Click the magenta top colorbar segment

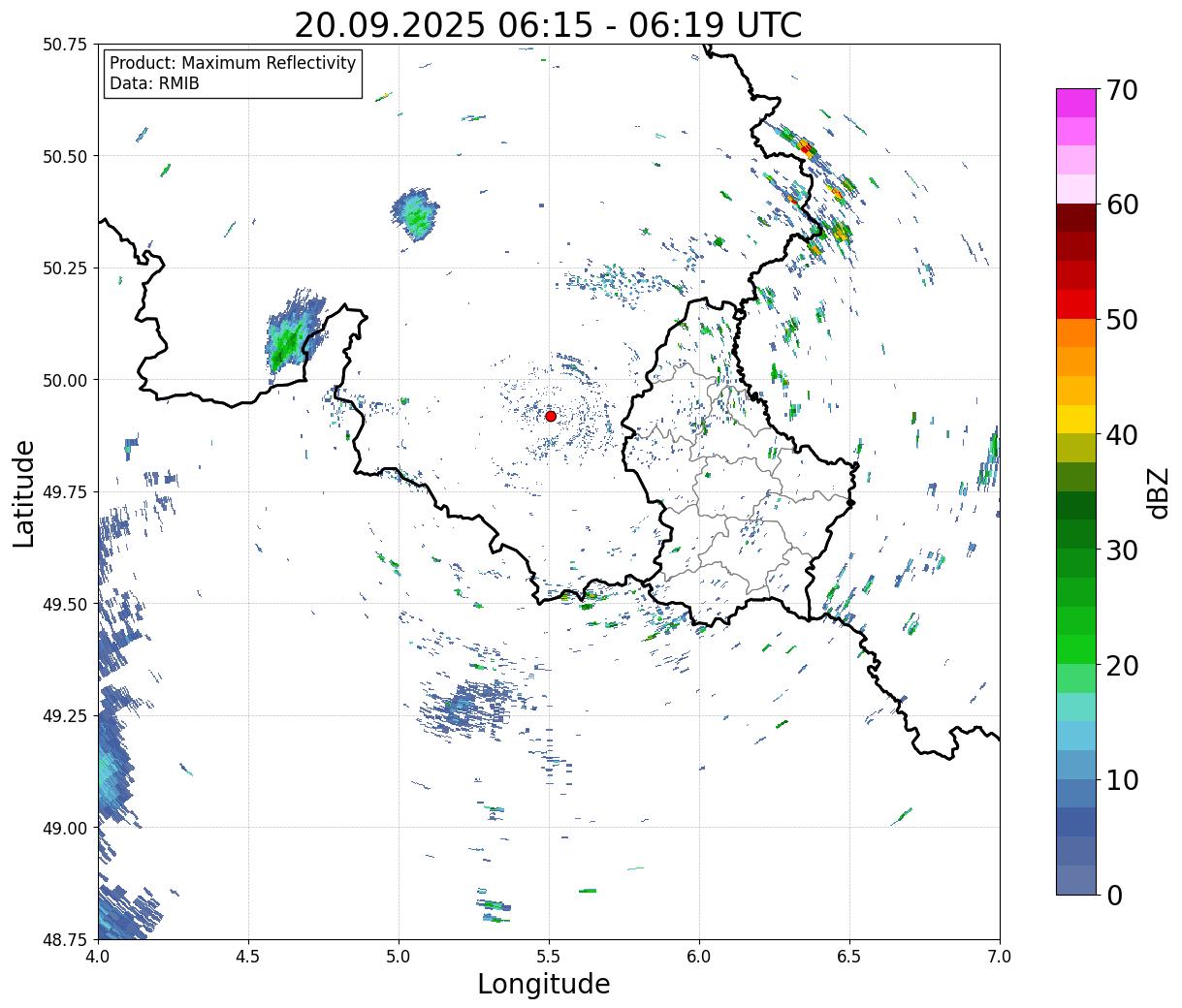click(x=1076, y=103)
